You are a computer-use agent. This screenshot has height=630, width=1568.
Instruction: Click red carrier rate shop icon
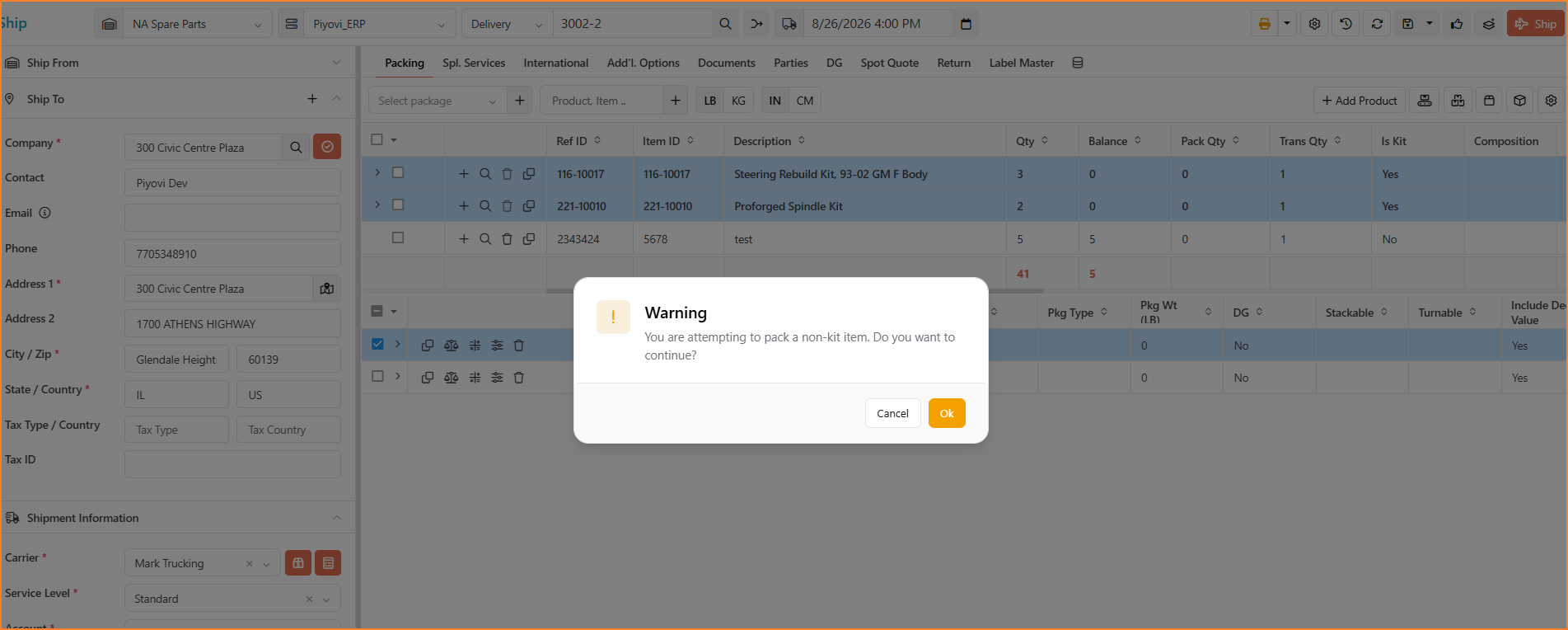298,563
